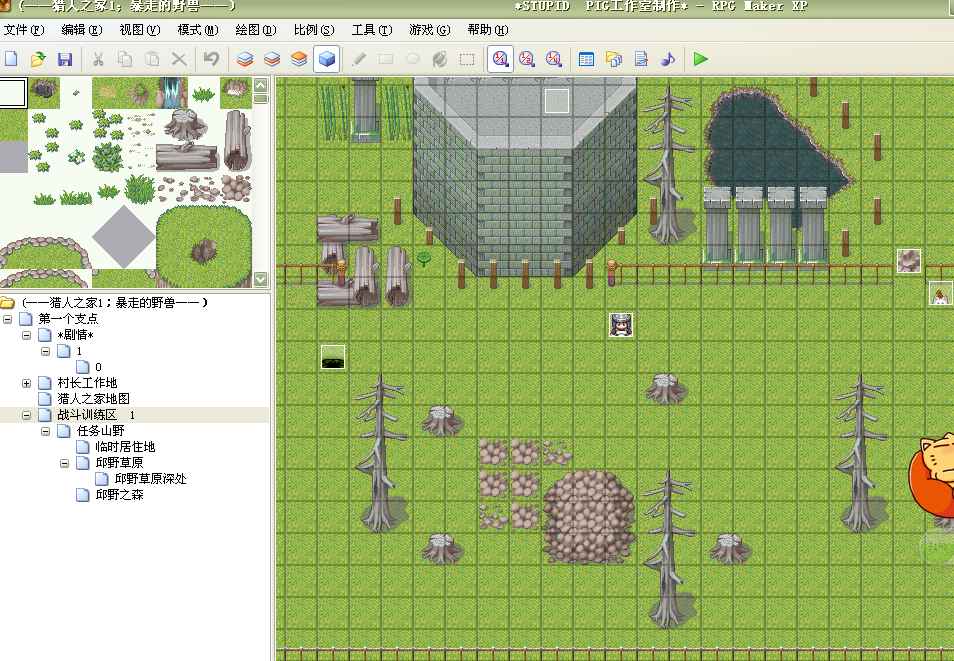Screen dimensions: 954x661
Task: Collapse map 1 tree node
Action: (45, 351)
